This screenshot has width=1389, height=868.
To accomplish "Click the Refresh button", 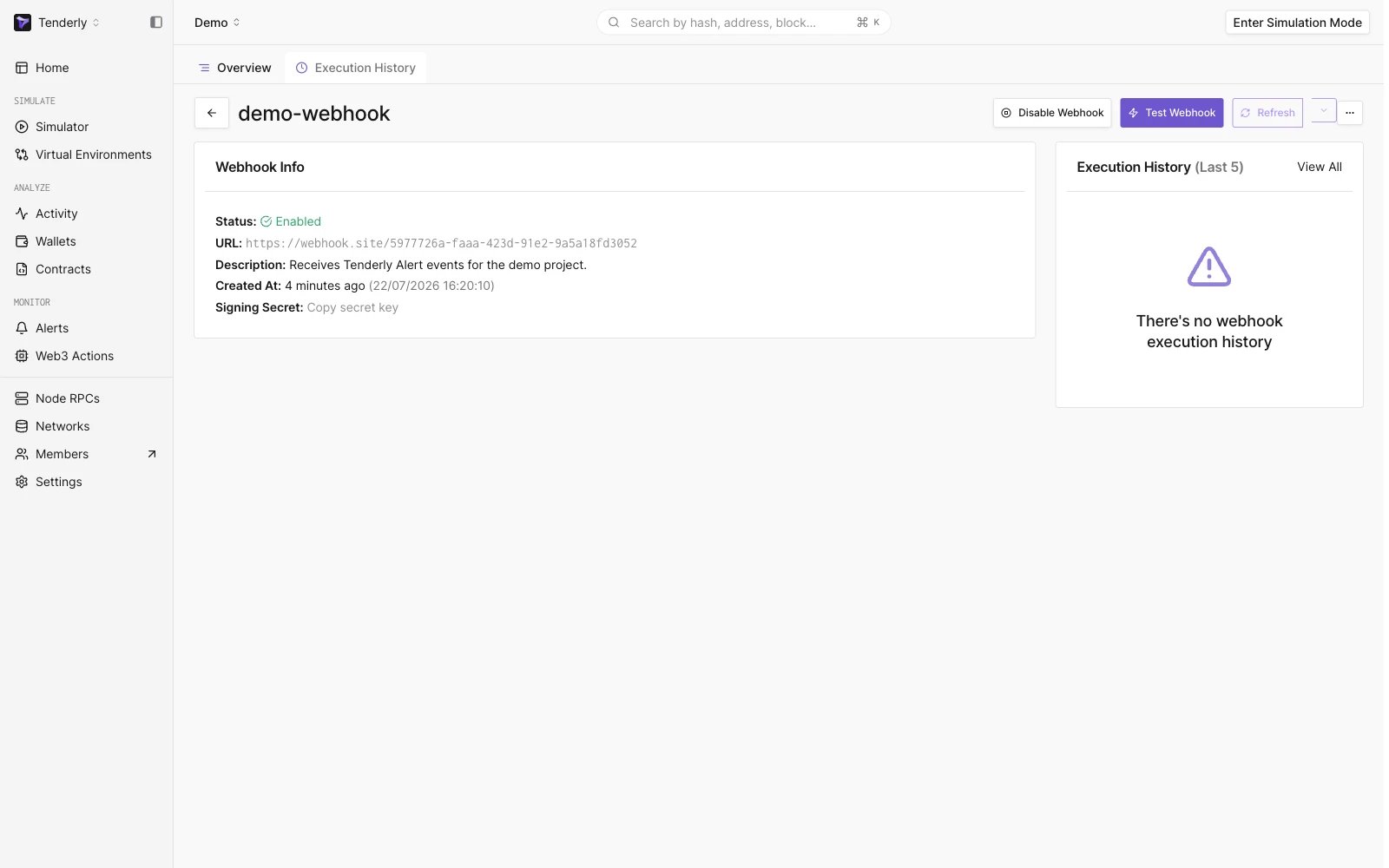I will pyautogui.click(x=1267, y=113).
